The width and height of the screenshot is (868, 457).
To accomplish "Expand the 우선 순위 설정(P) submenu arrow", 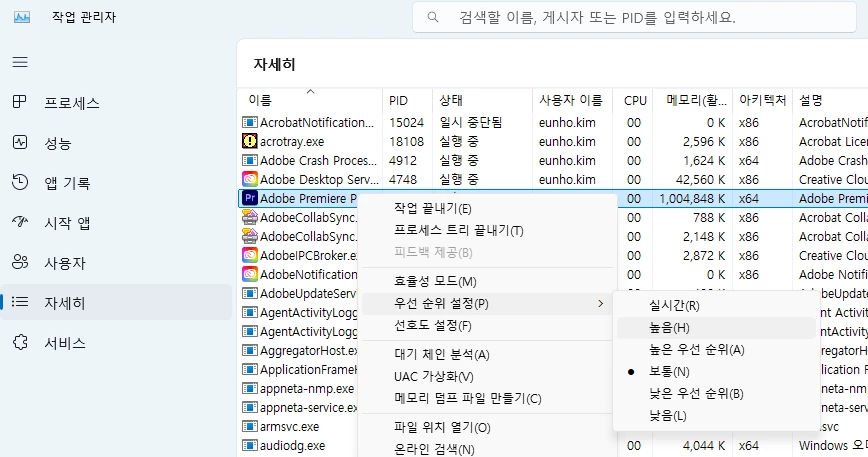I will [x=601, y=304].
